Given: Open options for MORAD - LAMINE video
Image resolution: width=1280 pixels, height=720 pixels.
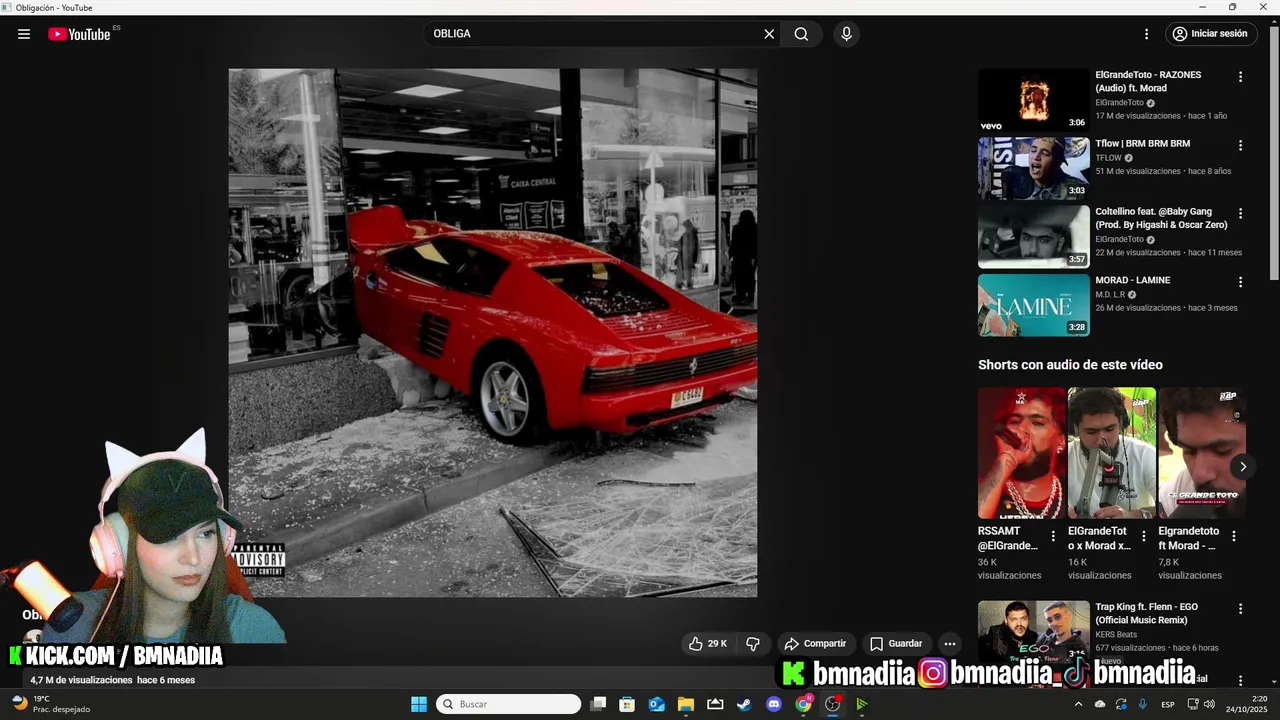Looking at the screenshot, I should (x=1240, y=282).
